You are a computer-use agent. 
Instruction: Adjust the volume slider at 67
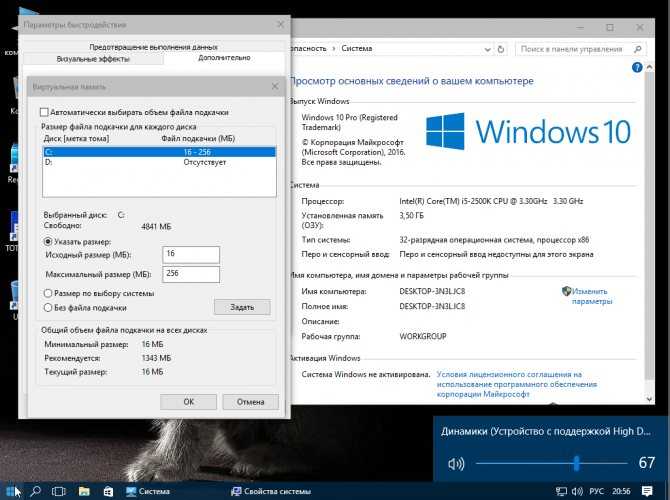(x=577, y=463)
